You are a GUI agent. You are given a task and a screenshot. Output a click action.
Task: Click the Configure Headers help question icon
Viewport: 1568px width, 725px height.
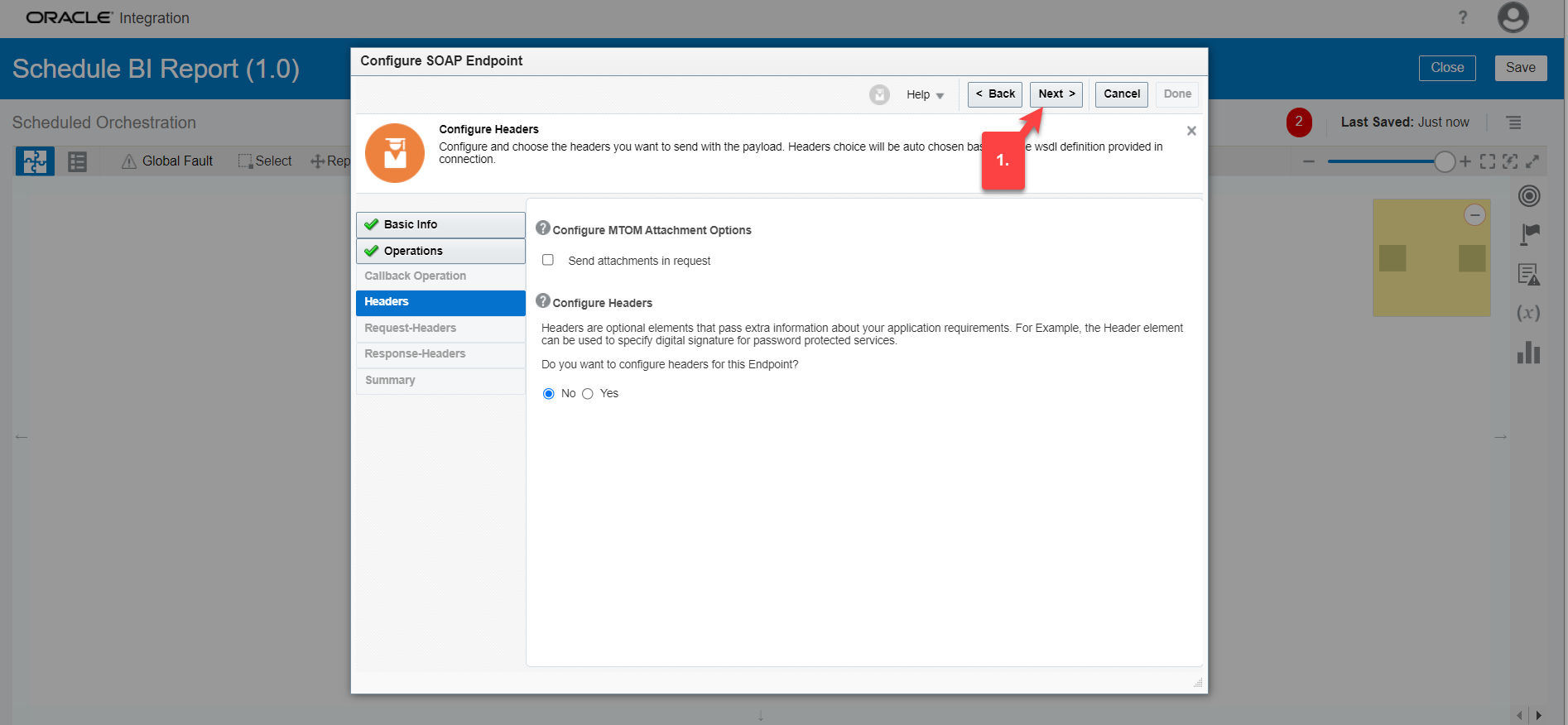click(543, 300)
